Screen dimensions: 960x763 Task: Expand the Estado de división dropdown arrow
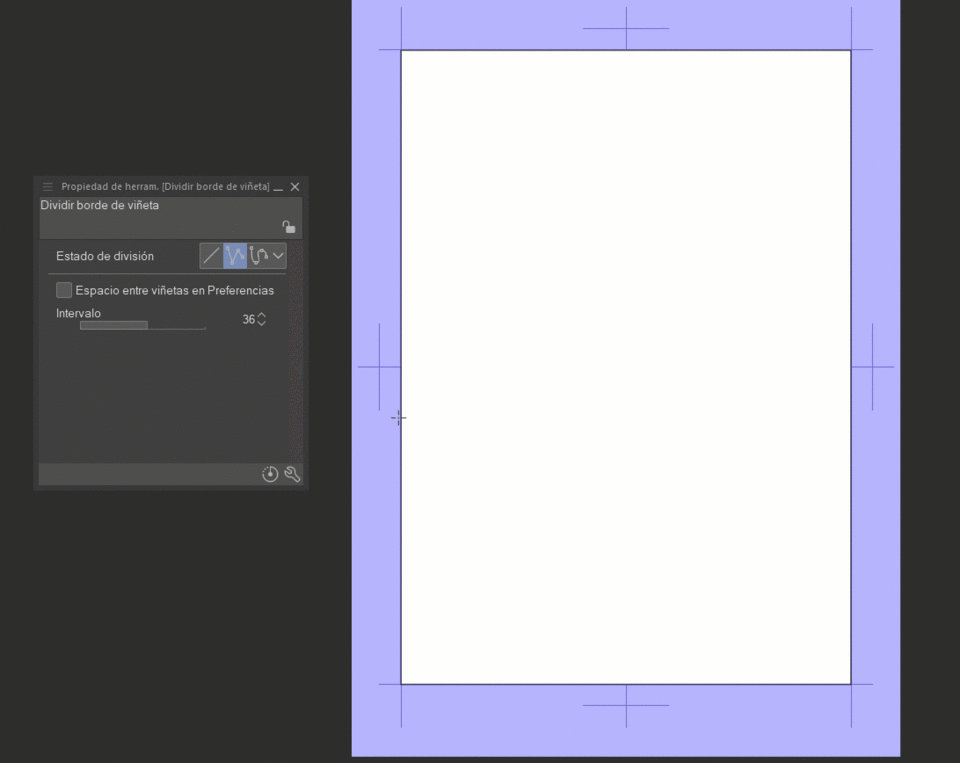pyautogui.click(x=279, y=256)
